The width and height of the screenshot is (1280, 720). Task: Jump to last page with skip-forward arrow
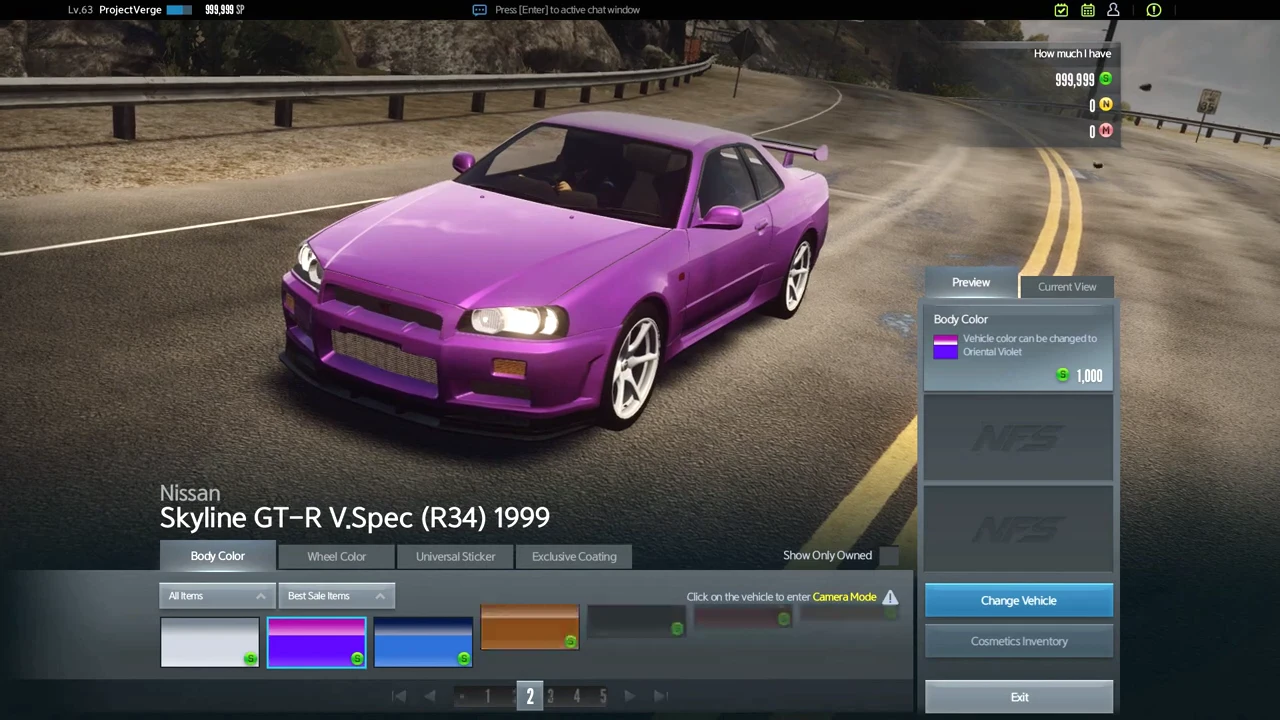tap(661, 695)
